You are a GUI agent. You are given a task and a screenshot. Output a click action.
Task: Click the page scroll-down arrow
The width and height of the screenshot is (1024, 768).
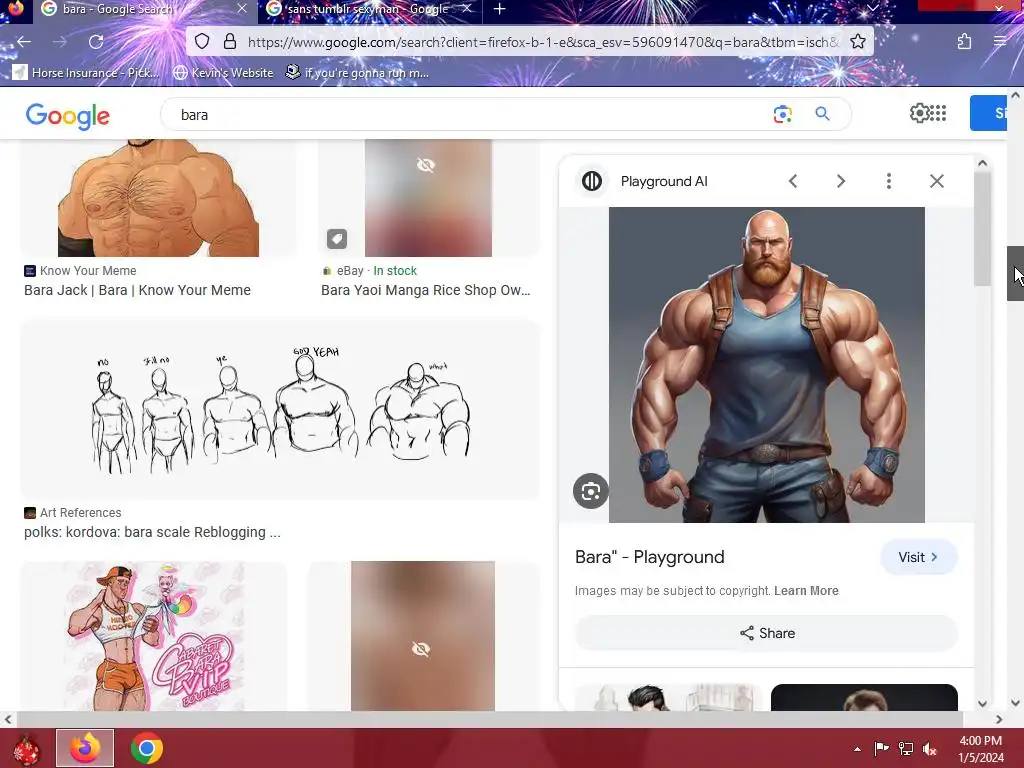click(1015, 703)
